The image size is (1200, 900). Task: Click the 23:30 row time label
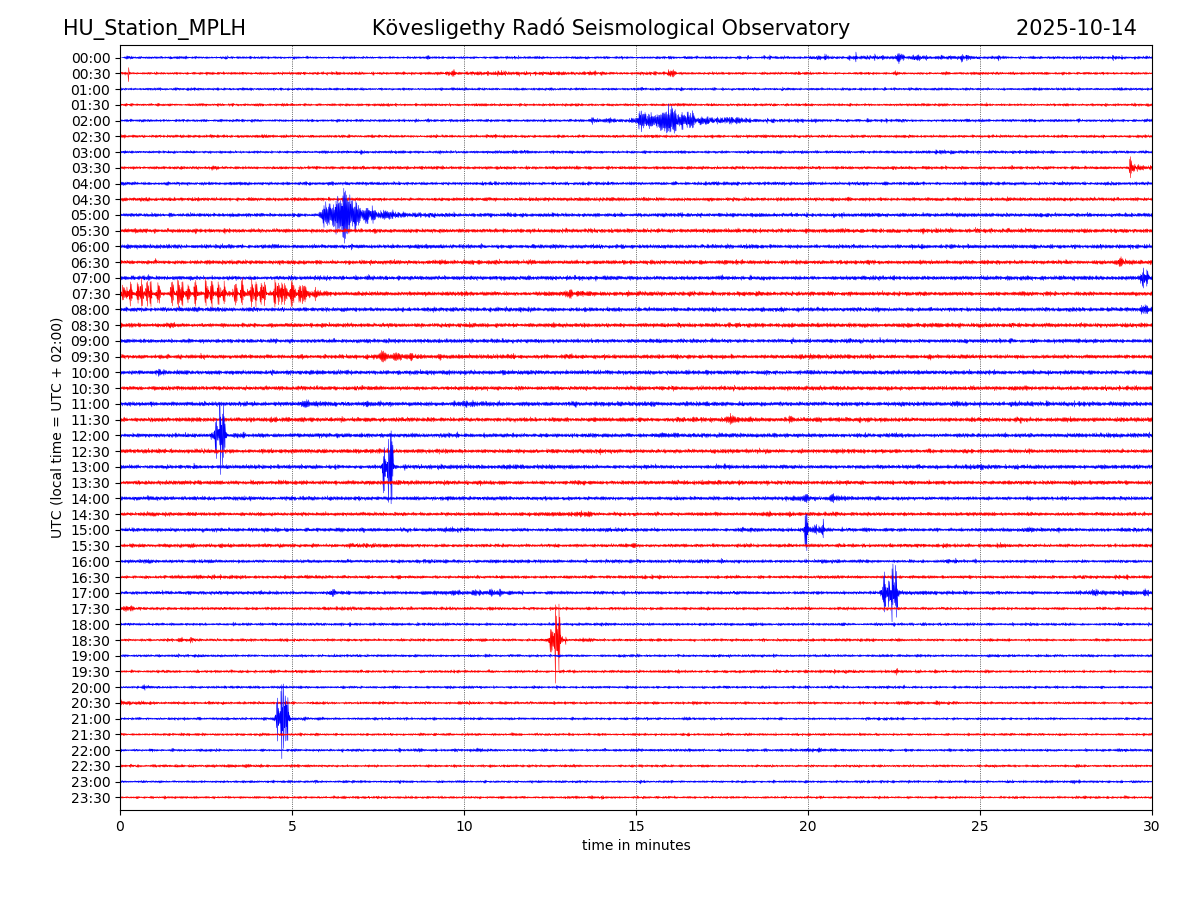[x=90, y=798]
